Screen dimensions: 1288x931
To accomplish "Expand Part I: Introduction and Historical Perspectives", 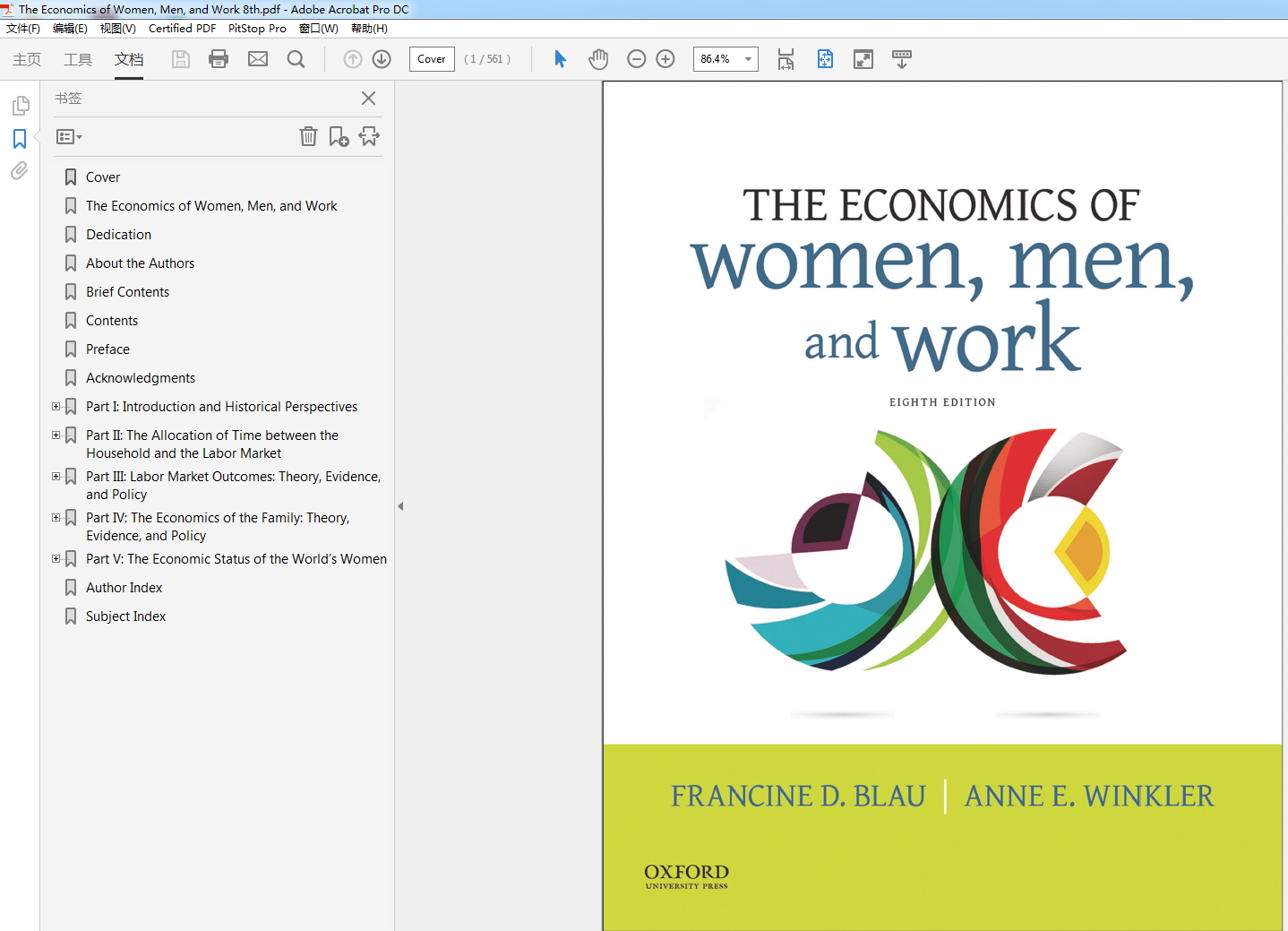I will tap(56, 407).
